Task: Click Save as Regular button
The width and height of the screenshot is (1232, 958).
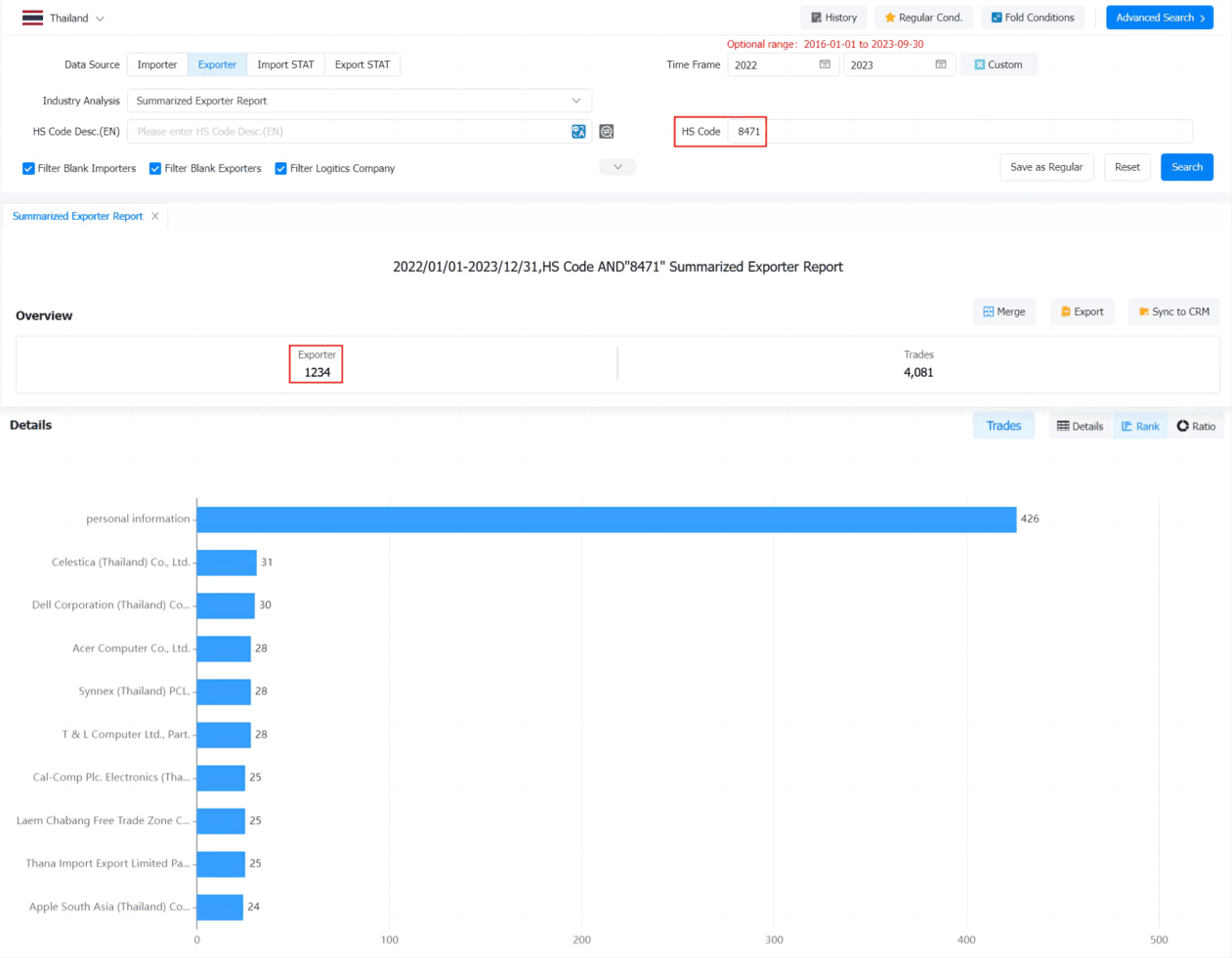Action: [1046, 167]
